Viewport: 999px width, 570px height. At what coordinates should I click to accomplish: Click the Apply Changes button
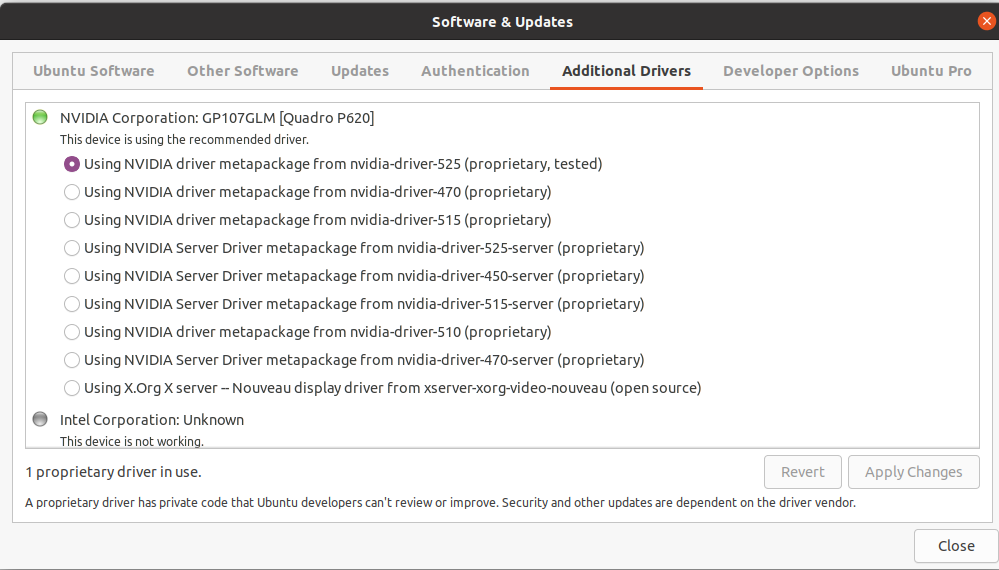pyautogui.click(x=914, y=472)
